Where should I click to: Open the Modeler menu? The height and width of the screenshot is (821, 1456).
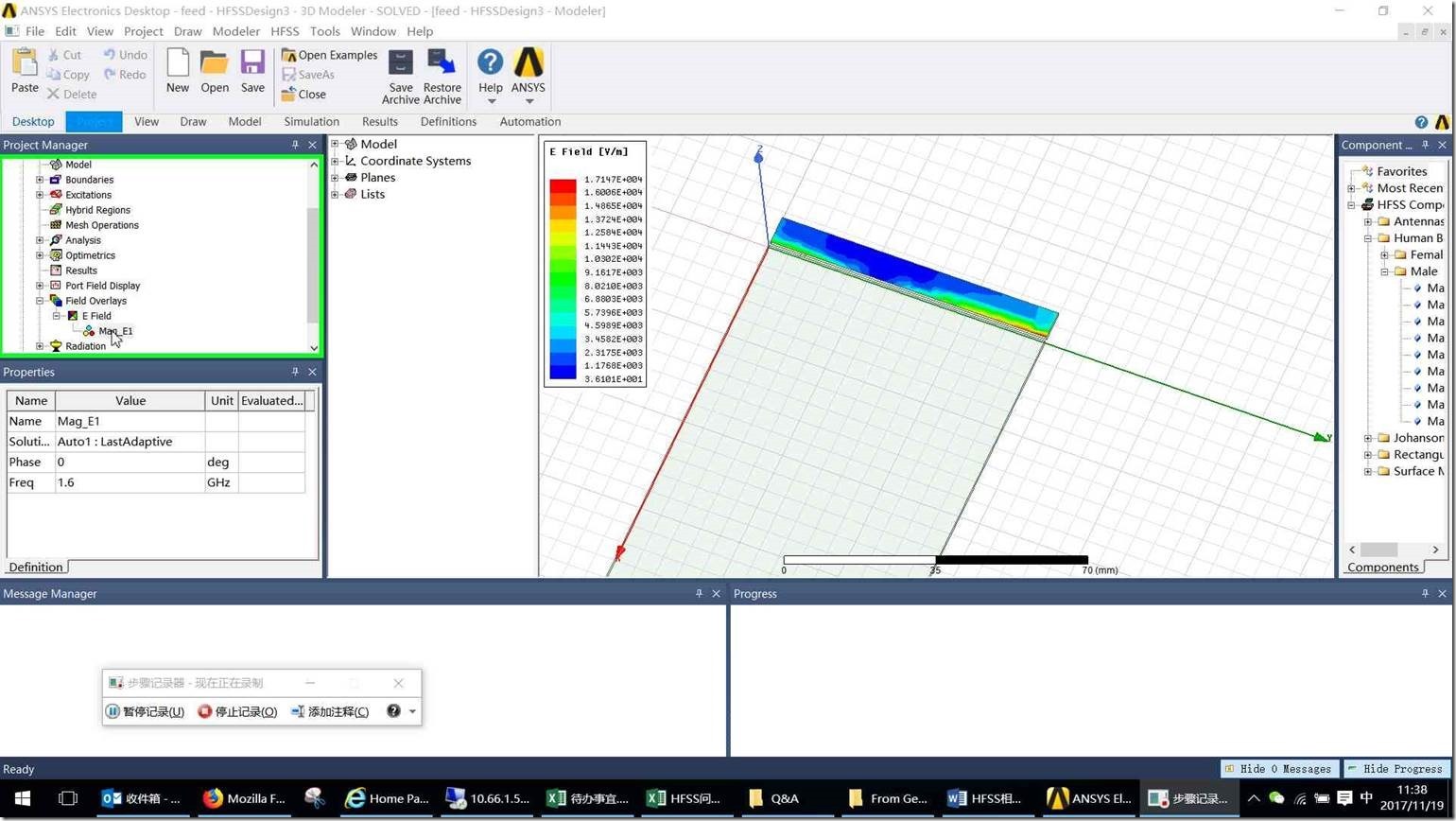[x=236, y=31]
